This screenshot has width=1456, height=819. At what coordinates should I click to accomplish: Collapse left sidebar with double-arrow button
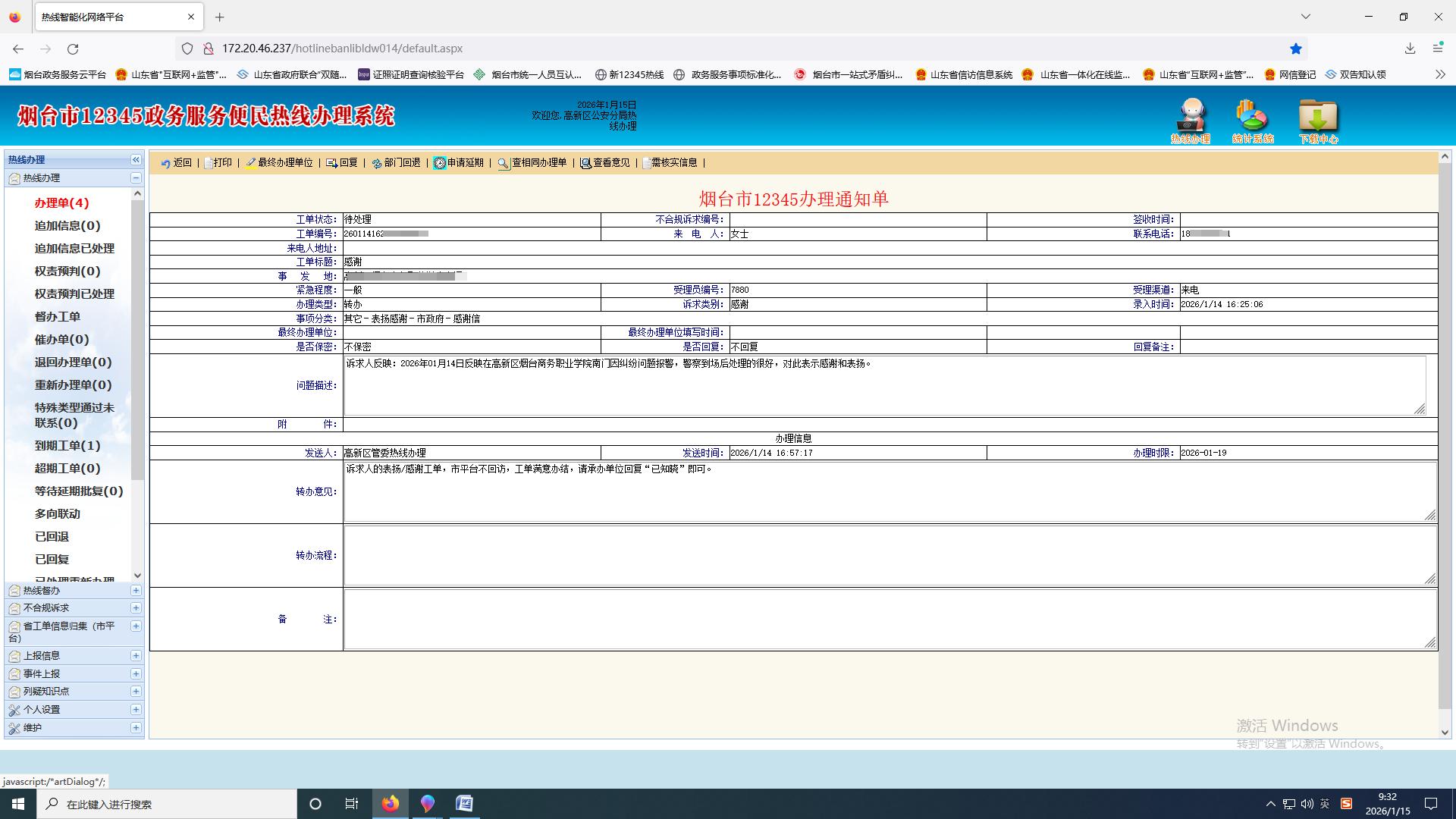click(x=136, y=160)
